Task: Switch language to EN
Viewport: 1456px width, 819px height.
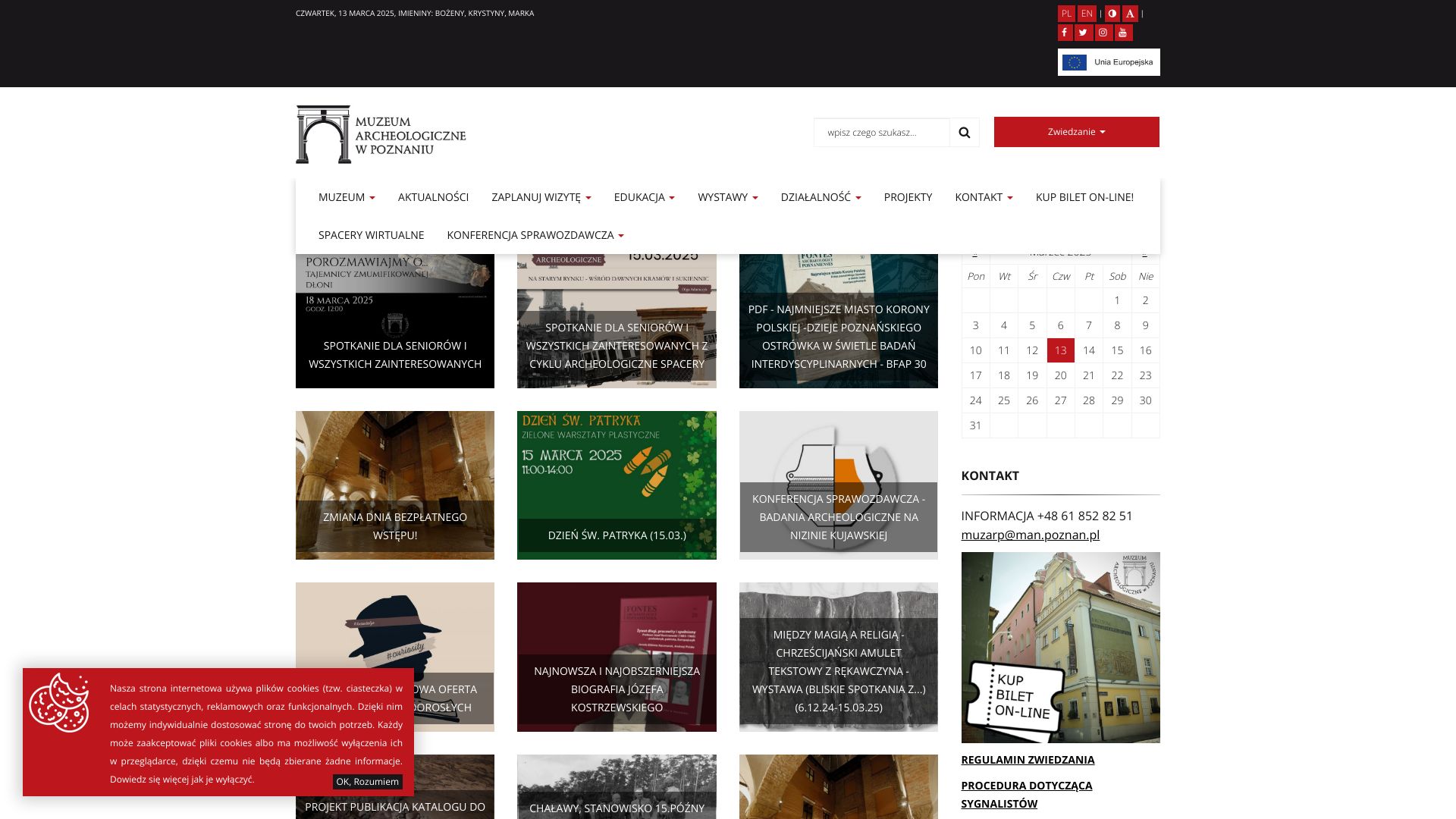Action: (x=1087, y=14)
